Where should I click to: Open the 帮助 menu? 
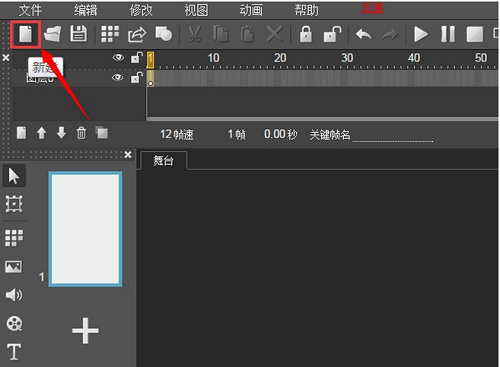(x=306, y=10)
